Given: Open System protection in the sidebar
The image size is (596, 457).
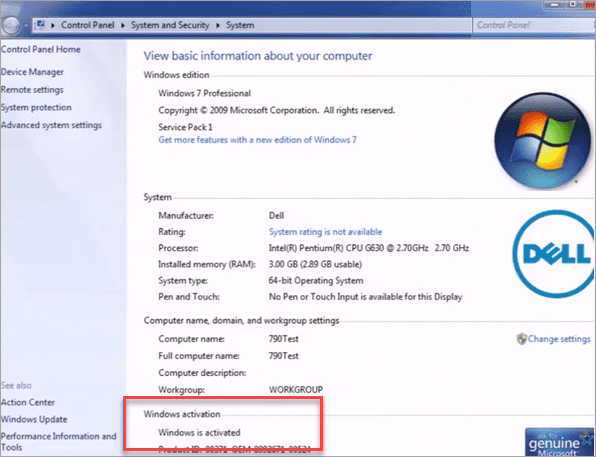Looking at the screenshot, I should pos(36,107).
